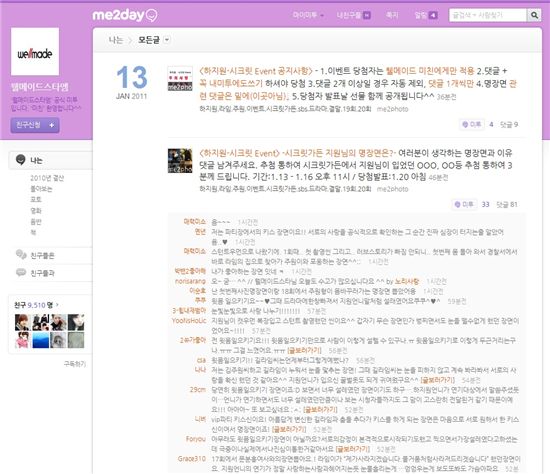Click the plus icon on 친구신청 button
This screenshot has height=474, width=550.
[x=52, y=125]
